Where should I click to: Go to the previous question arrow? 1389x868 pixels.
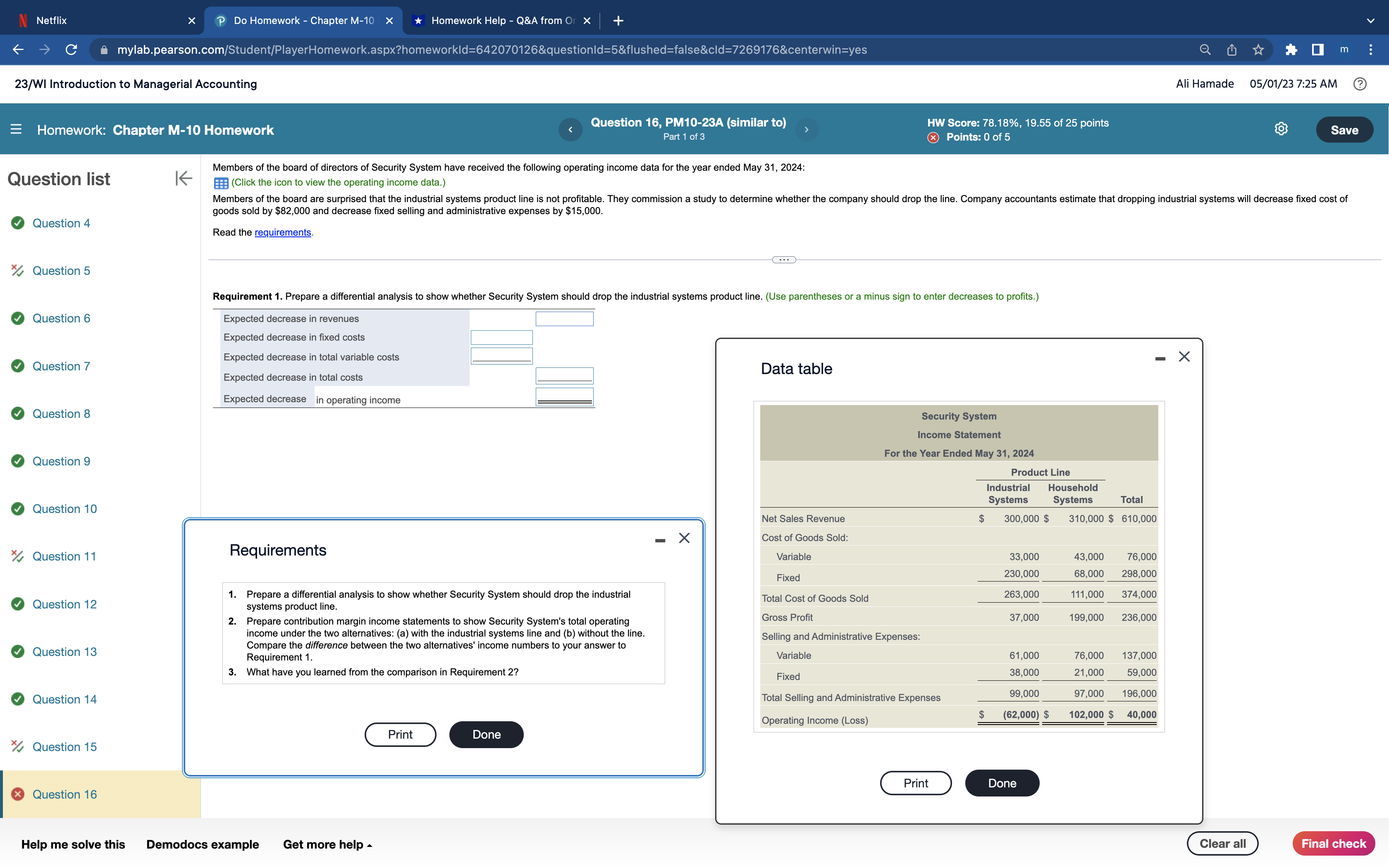tap(570, 130)
